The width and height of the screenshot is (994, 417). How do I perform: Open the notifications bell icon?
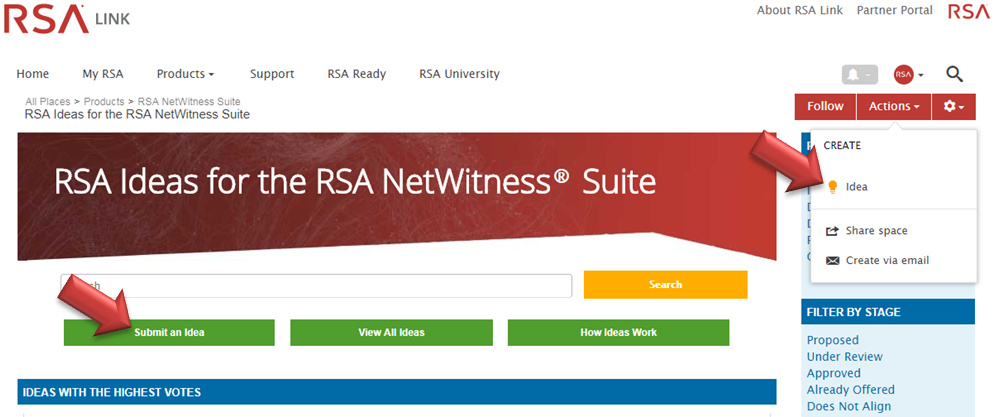click(859, 75)
